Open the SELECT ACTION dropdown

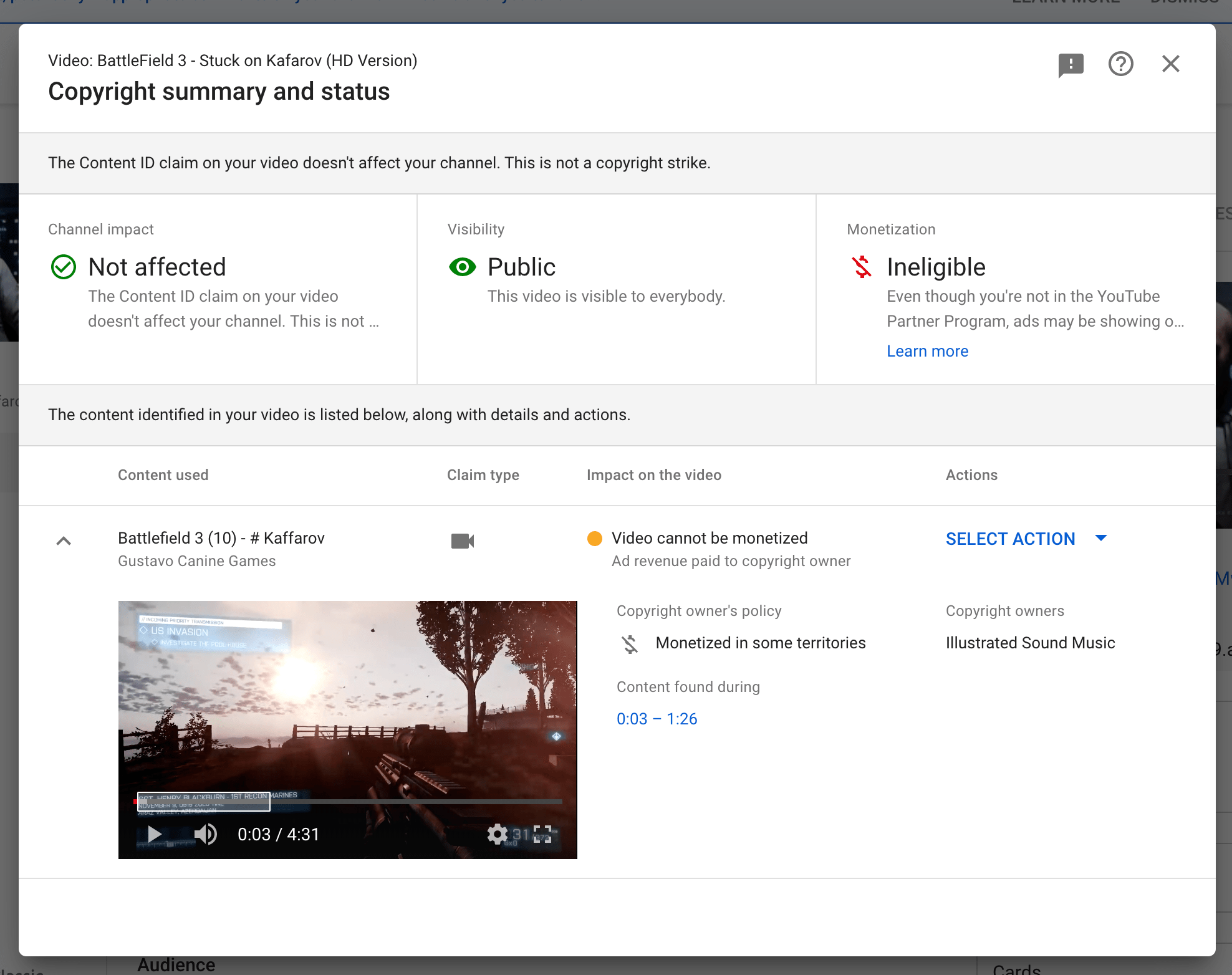1010,539
